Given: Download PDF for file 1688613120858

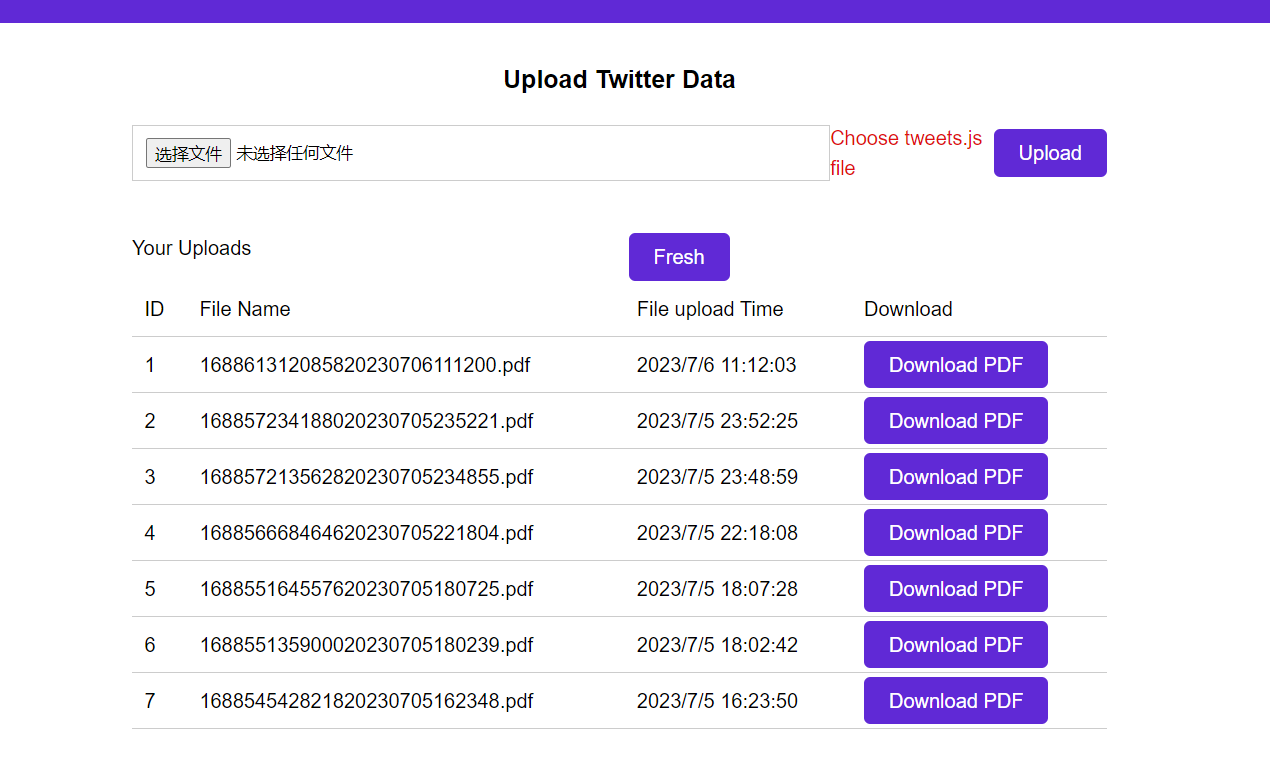Looking at the screenshot, I should pos(956,365).
